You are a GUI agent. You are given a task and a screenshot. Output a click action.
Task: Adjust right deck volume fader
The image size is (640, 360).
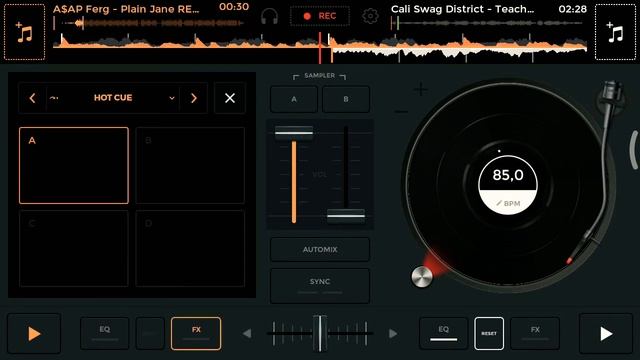[x=346, y=216]
